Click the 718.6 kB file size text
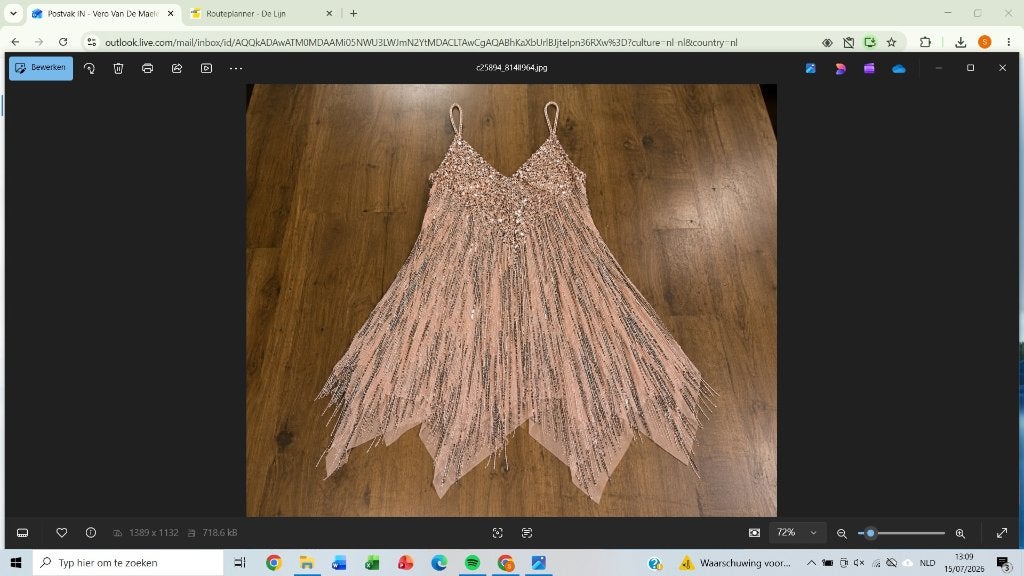The height and width of the screenshot is (576, 1024). click(x=219, y=533)
